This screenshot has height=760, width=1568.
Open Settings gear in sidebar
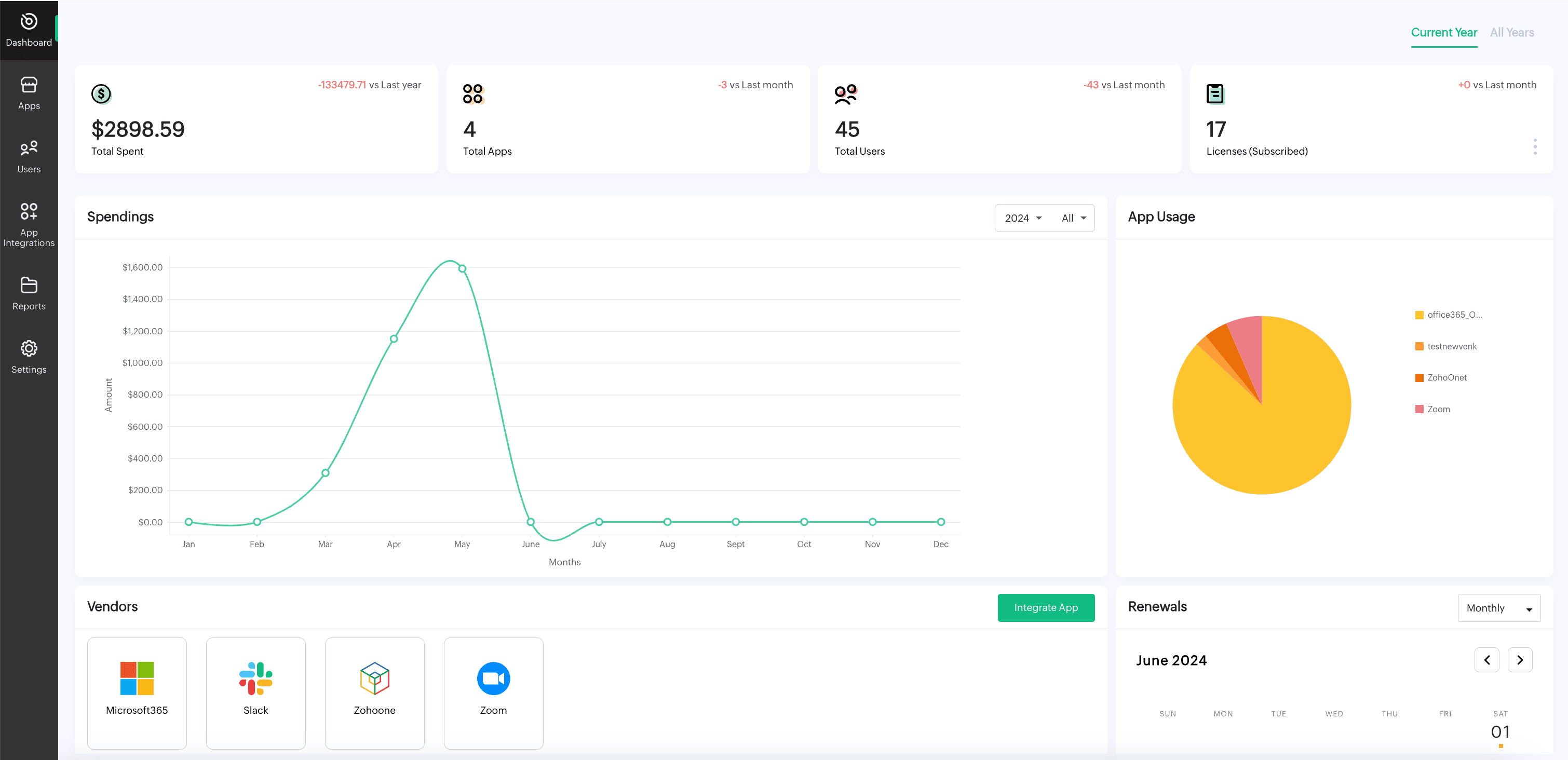[29, 349]
